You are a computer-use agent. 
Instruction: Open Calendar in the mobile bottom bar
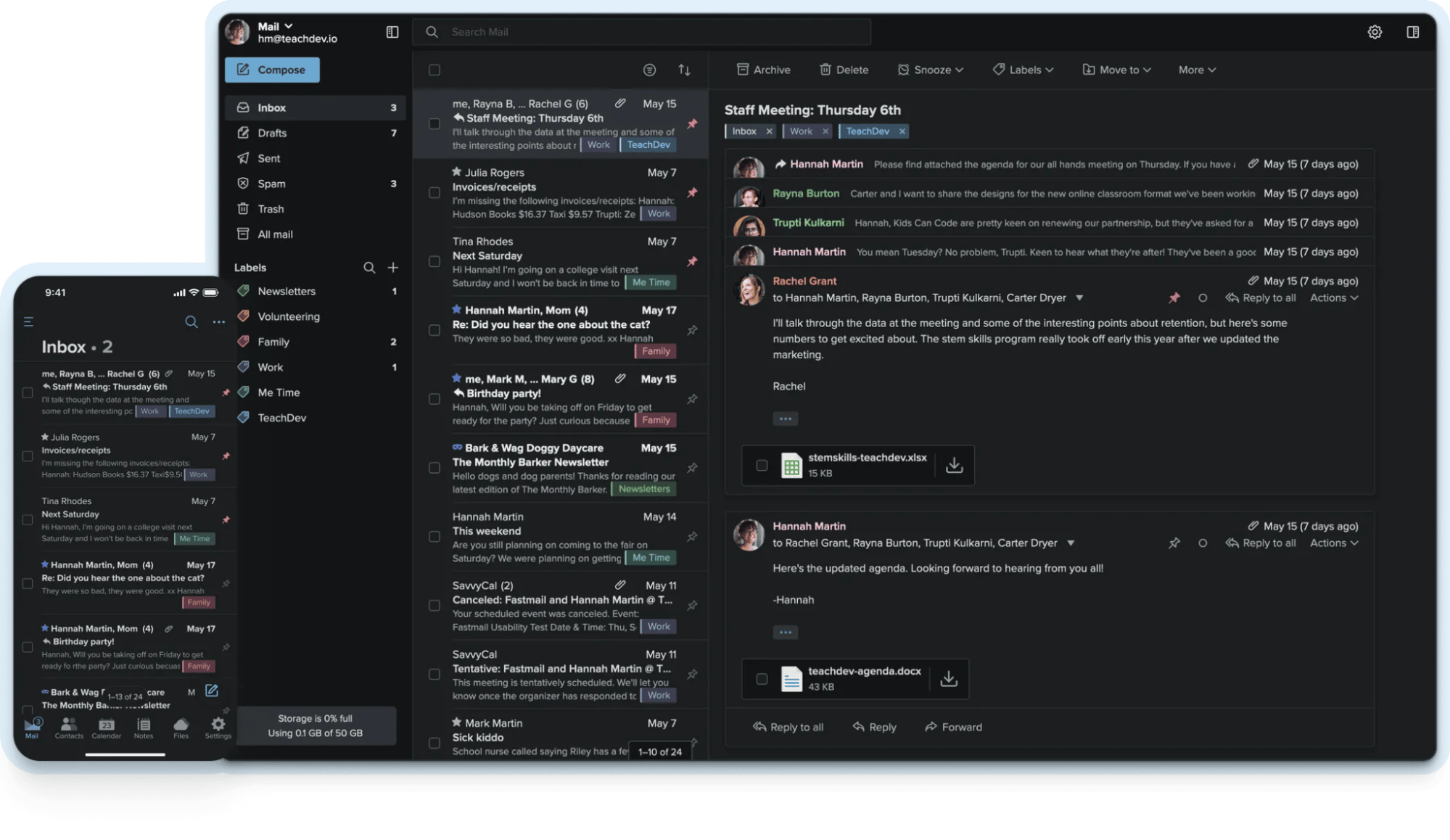[x=106, y=728]
